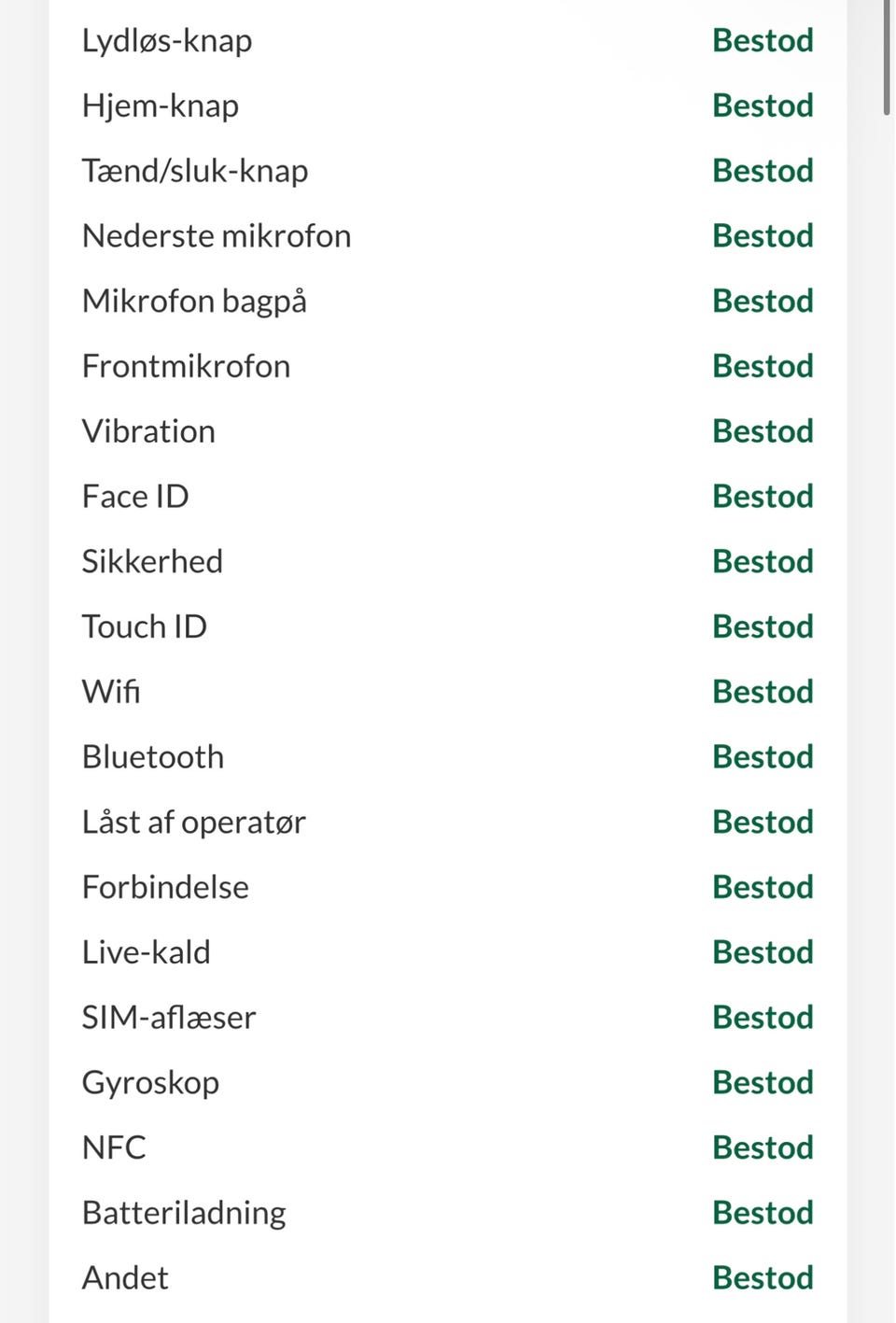This screenshot has height=1323, width=896.
Task: Click Bestod status next to Face ID
Action: coord(763,497)
